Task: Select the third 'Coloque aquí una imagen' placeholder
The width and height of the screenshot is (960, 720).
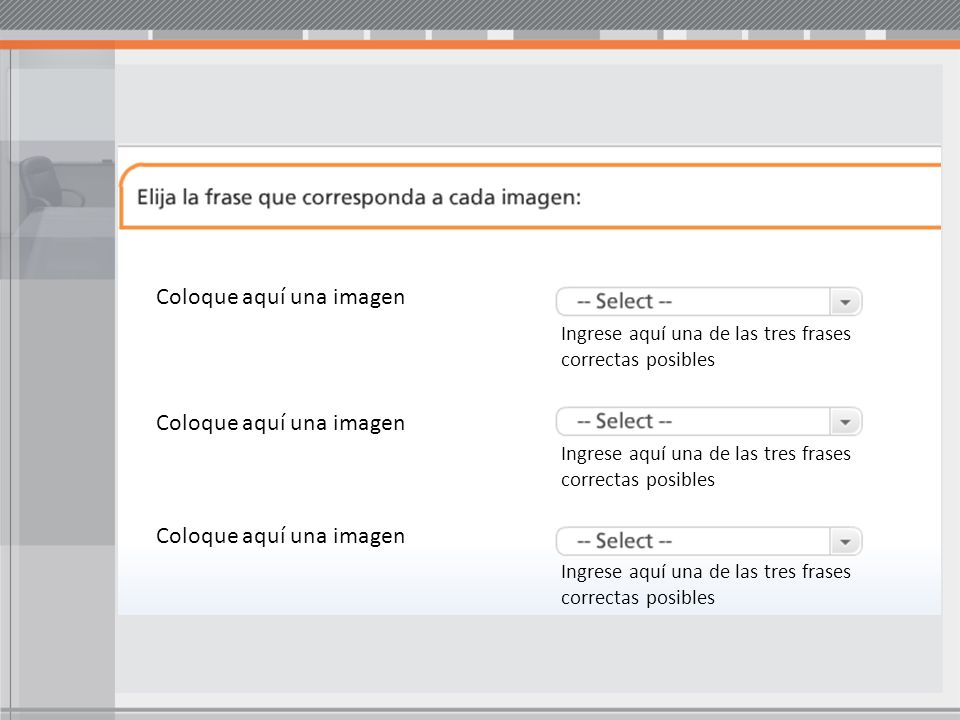Action: point(280,536)
